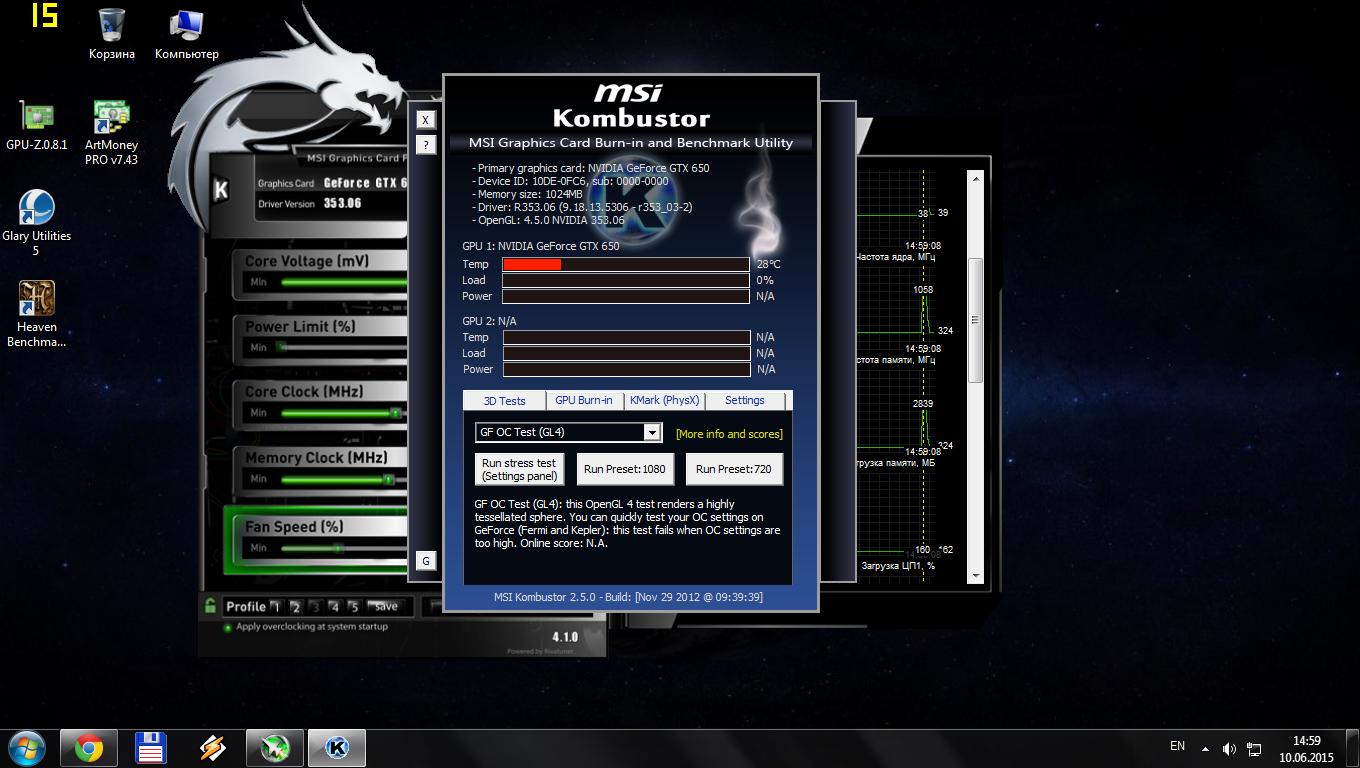The image size is (1360, 768).
Task: Open the volume speaker tray icon
Action: pyautogui.click(x=1229, y=748)
